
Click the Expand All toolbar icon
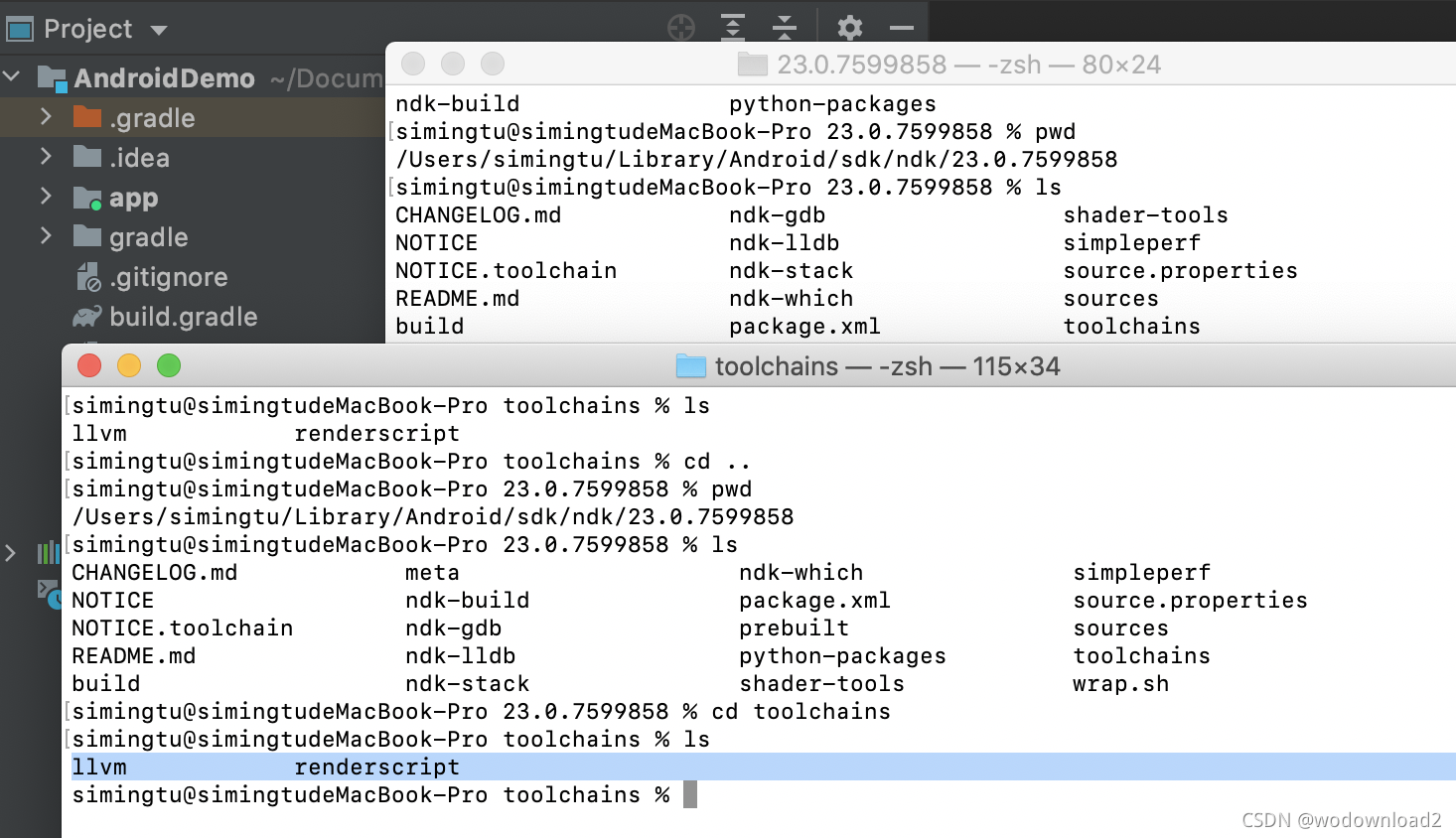click(x=733, y=27)
